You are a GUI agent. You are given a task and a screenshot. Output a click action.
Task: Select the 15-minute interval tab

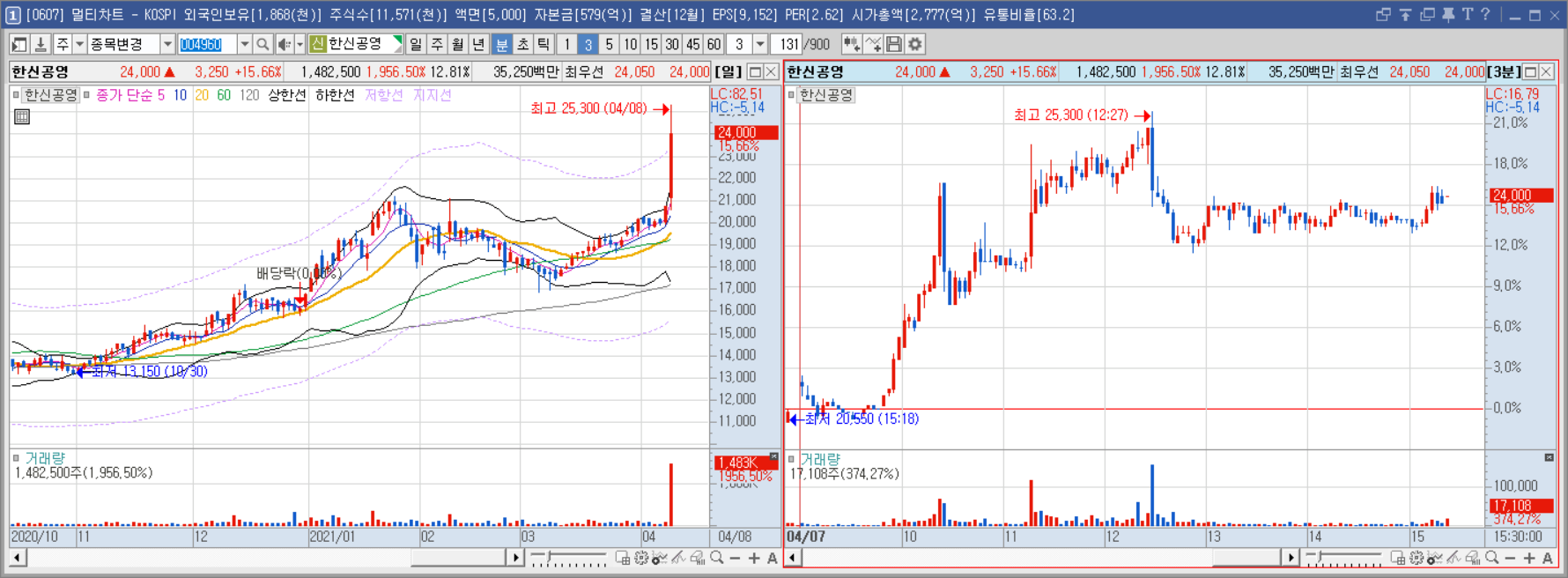click(x=651, y=44)
